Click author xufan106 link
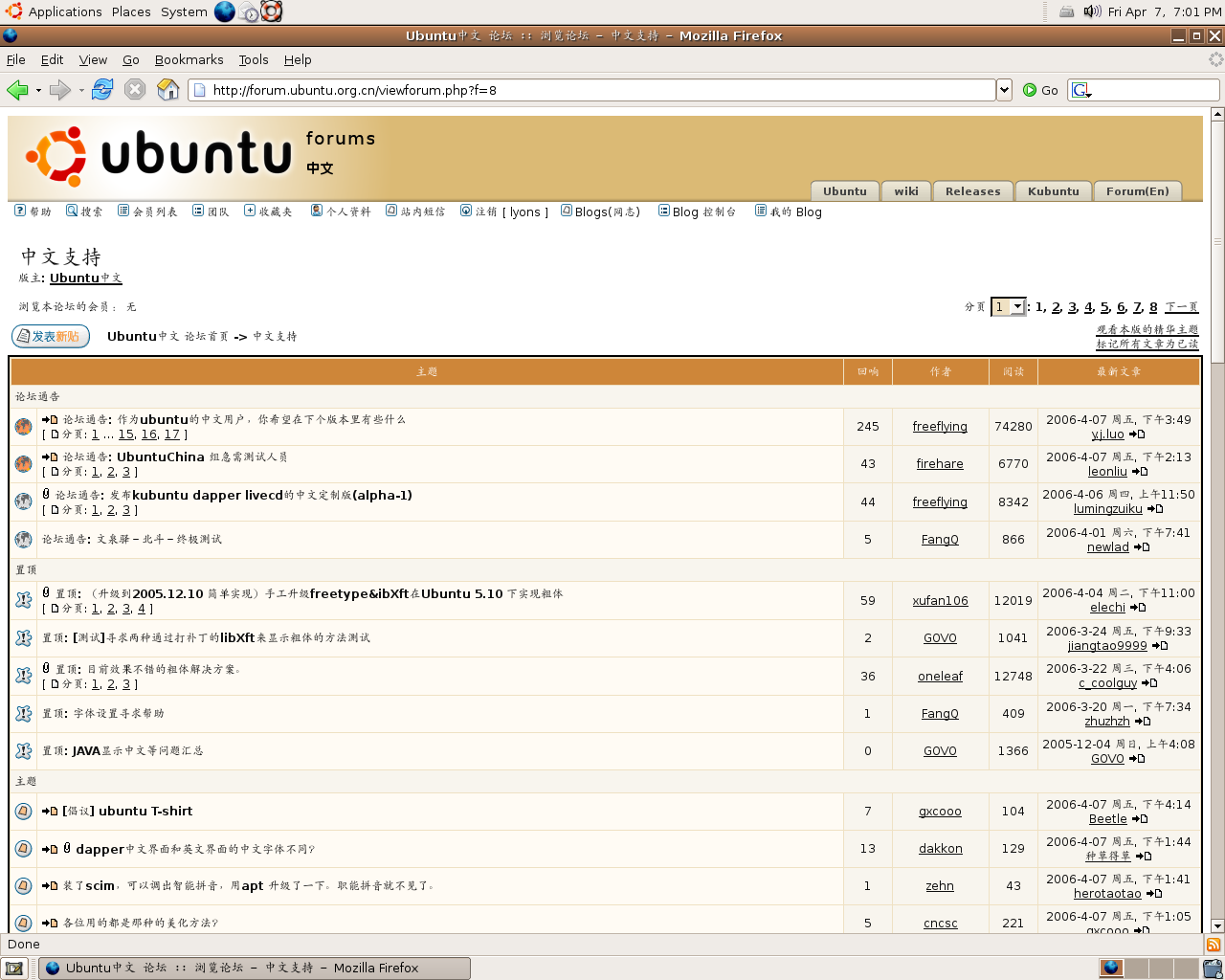 (x=940, y=600)
